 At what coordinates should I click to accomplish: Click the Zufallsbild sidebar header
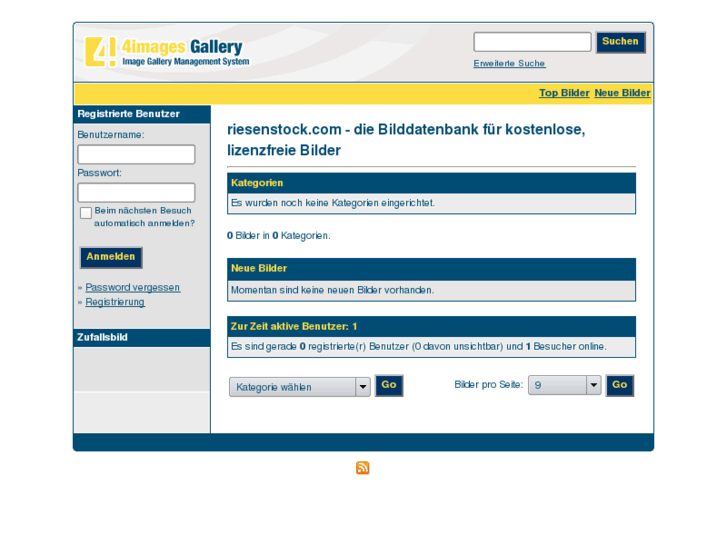coord(142,338)
